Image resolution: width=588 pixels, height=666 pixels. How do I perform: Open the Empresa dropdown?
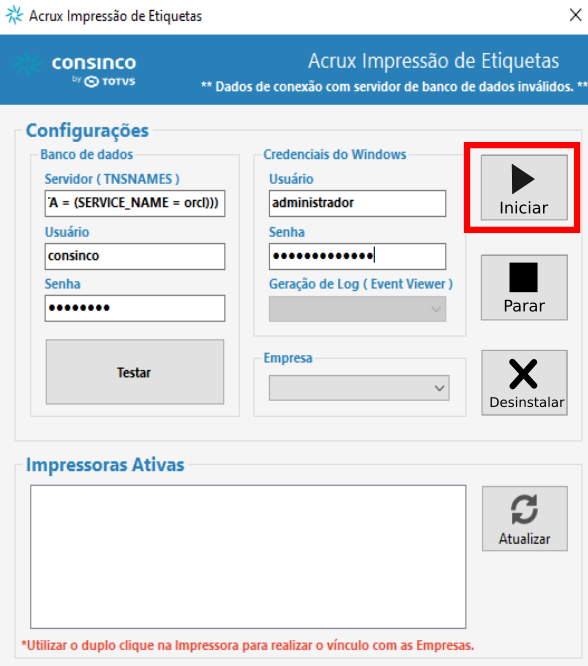[359, 388]
